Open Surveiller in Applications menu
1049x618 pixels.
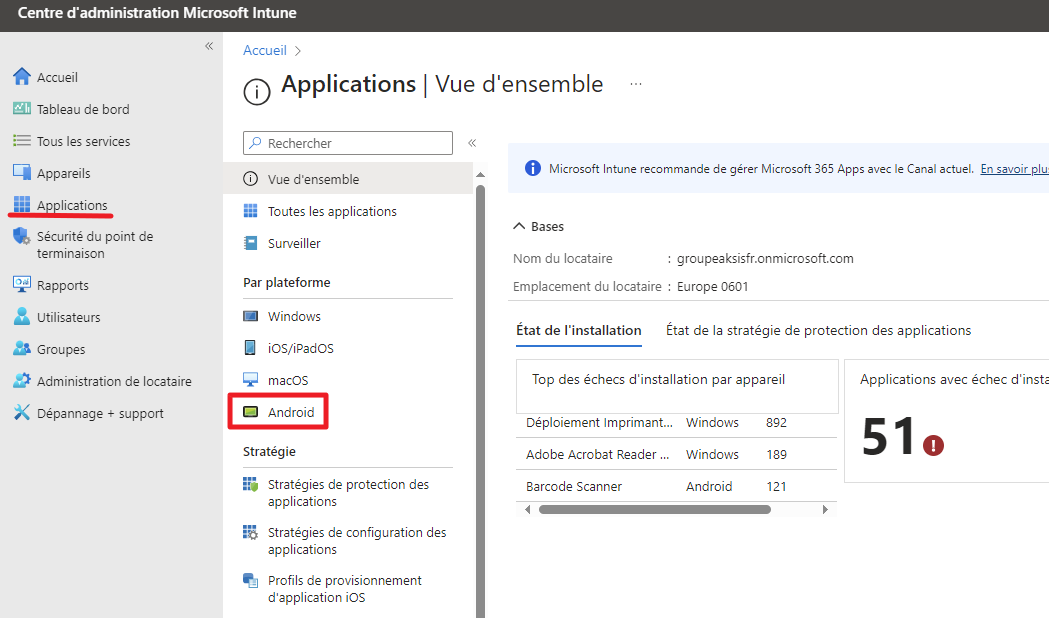point(294,243)
